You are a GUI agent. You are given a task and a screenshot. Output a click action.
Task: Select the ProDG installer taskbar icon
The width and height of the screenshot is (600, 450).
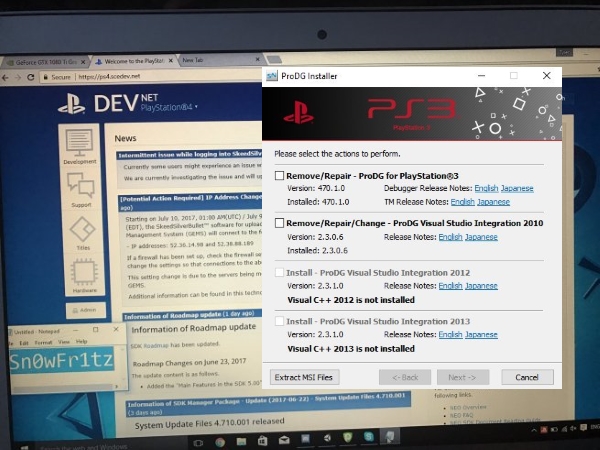click(390, 436)
